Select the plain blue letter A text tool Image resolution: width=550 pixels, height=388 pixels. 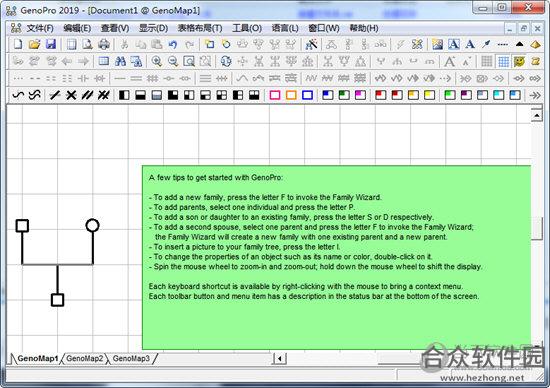pyautogui.click(x=470, y=45)
